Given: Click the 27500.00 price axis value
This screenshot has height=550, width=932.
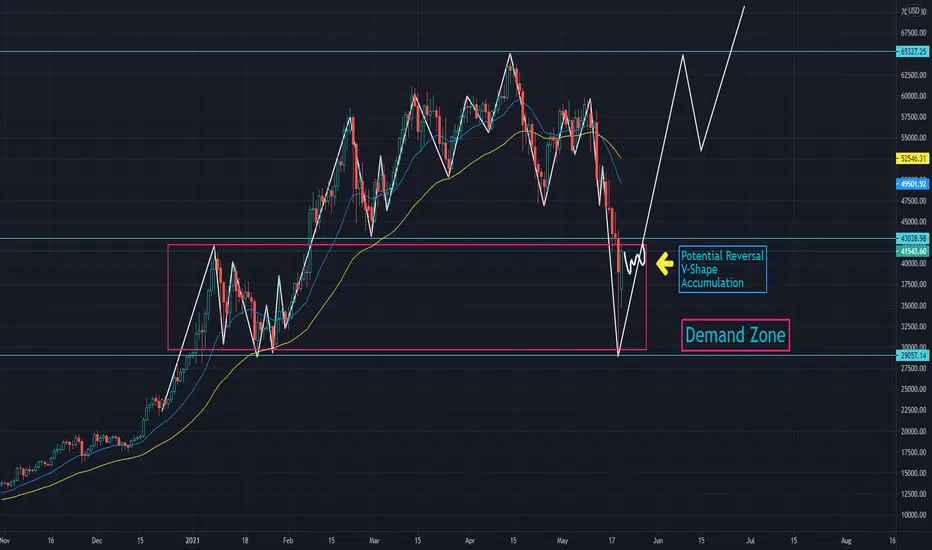Looking at the screenshot, I should [x=913, y=369].
